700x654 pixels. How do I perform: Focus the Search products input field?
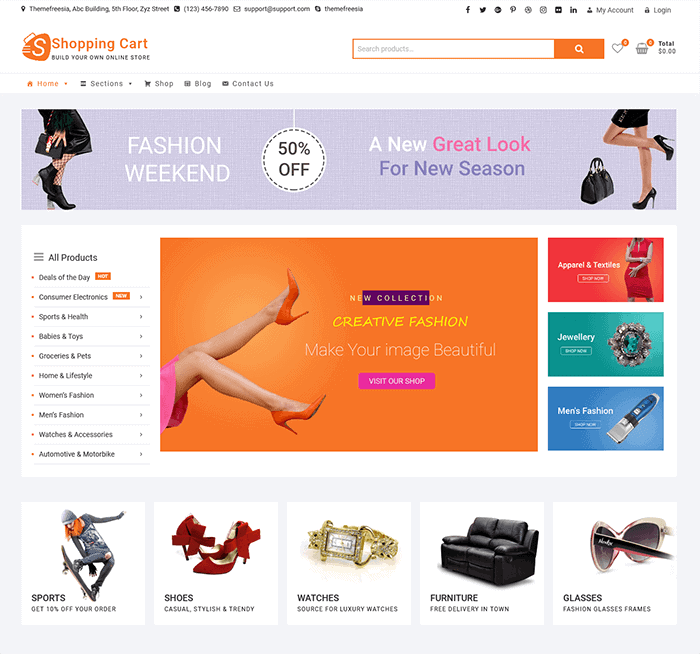tap(453, 49)
